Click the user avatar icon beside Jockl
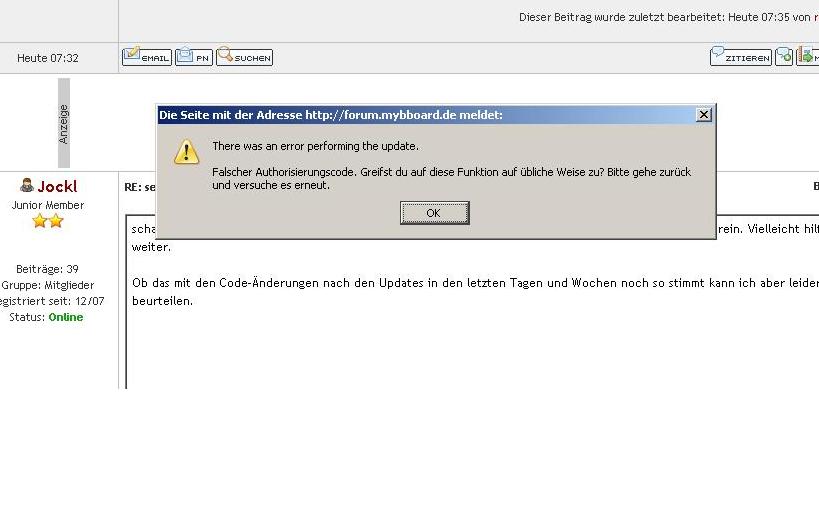 click(x=27, y=185)
